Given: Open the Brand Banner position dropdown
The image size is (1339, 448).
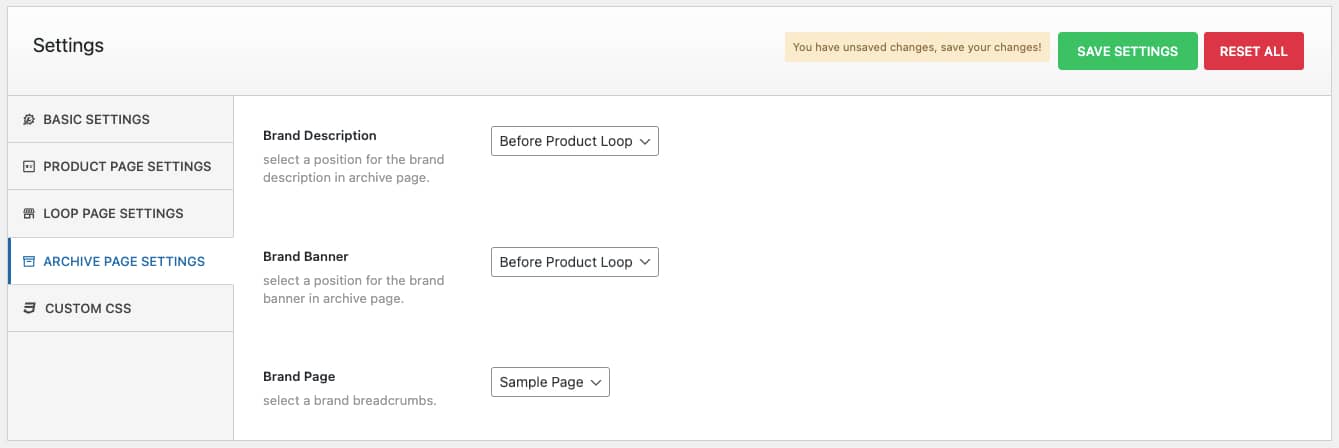Looking at the screenshot, I should click(575, 262).
